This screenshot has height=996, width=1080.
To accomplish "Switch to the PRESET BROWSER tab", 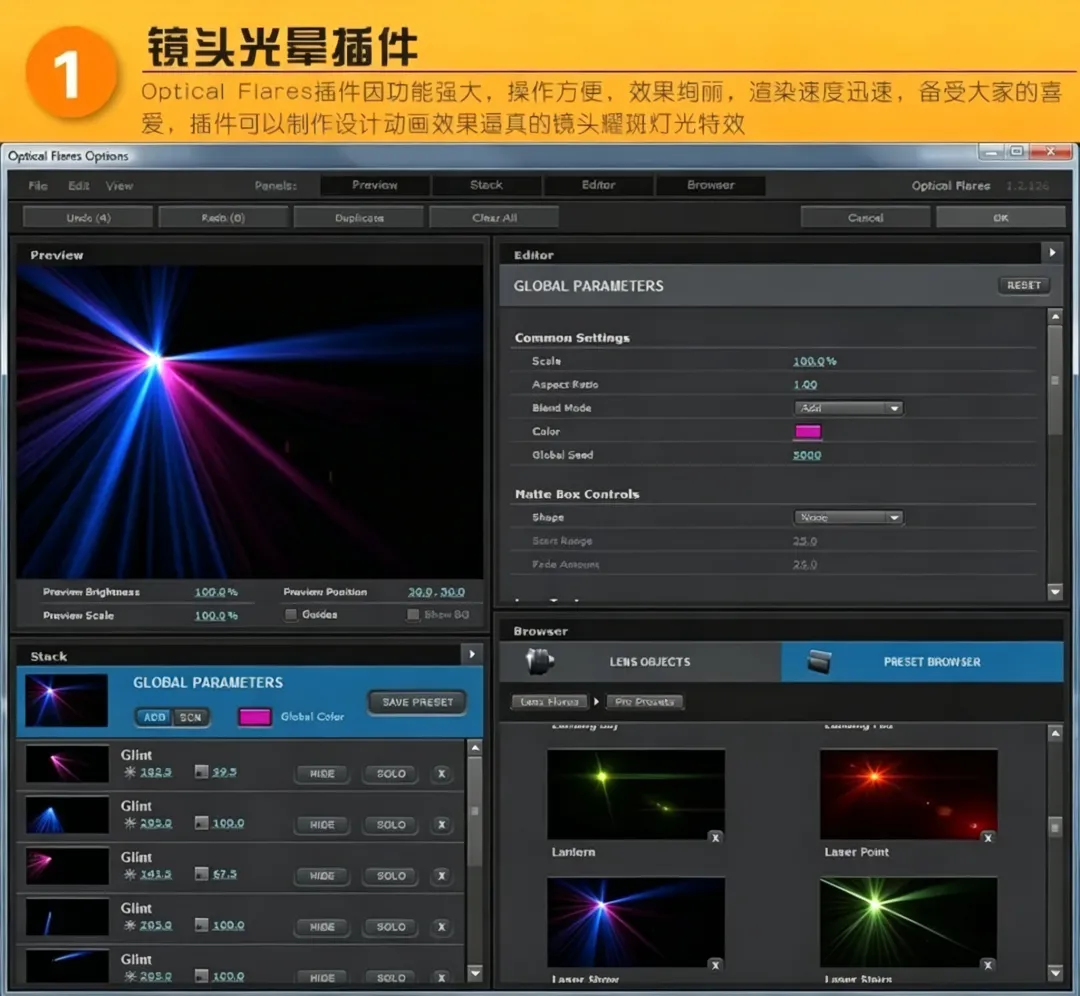I will tap(922, 662).
